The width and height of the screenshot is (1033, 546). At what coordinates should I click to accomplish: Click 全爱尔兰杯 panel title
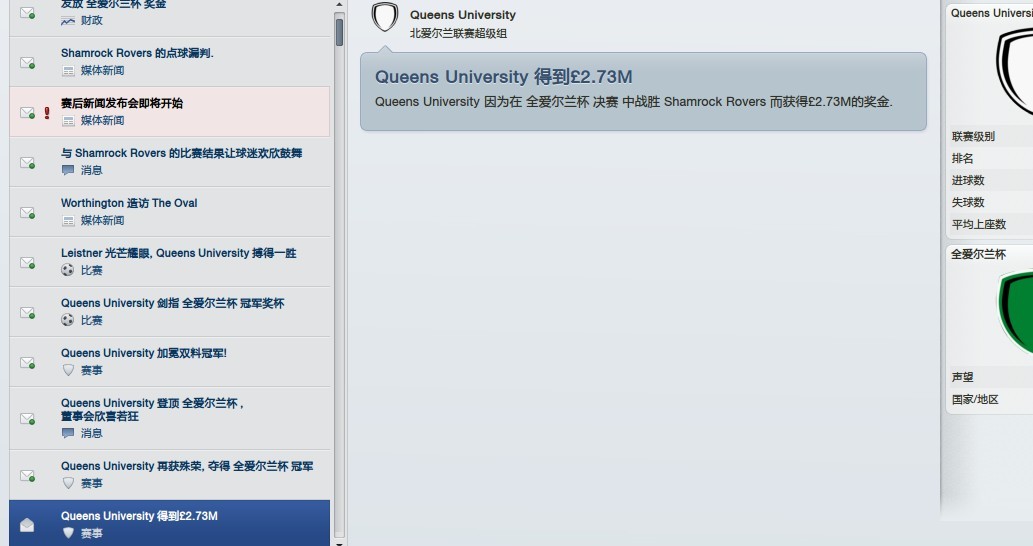(978, 254)
